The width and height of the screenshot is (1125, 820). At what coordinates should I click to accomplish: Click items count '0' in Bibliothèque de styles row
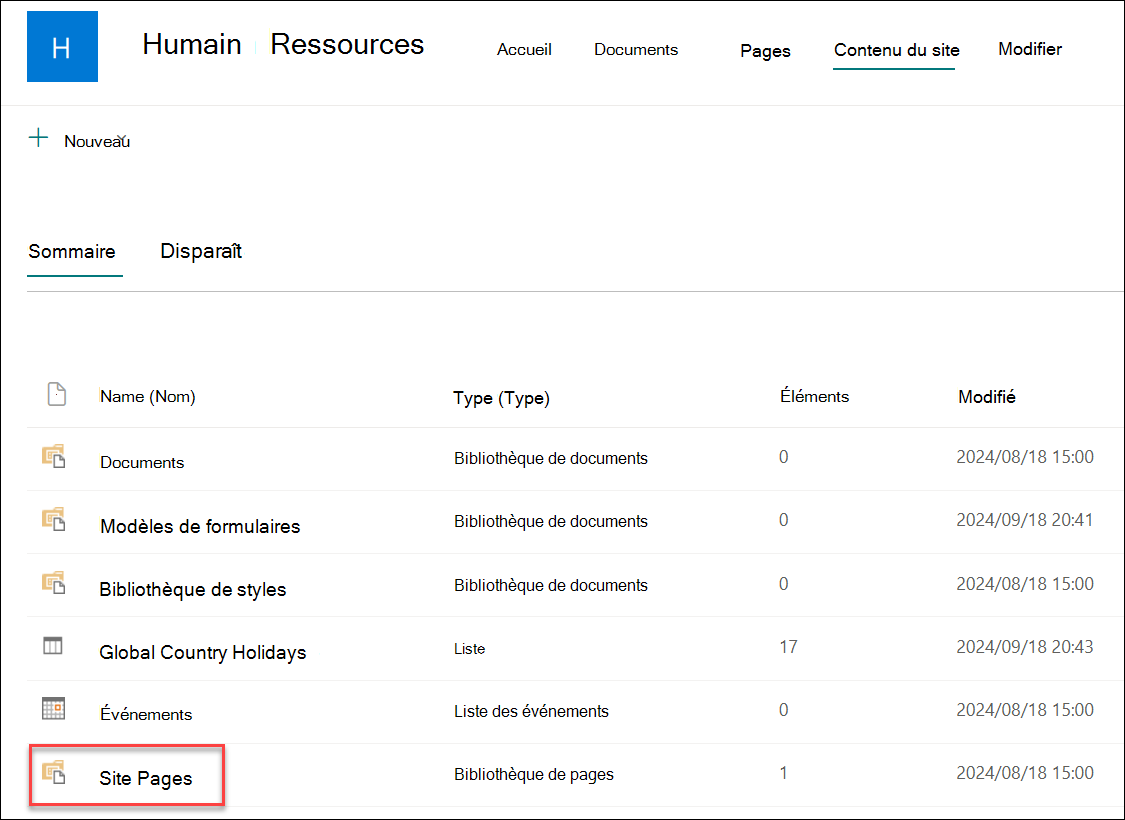point(783,583)
